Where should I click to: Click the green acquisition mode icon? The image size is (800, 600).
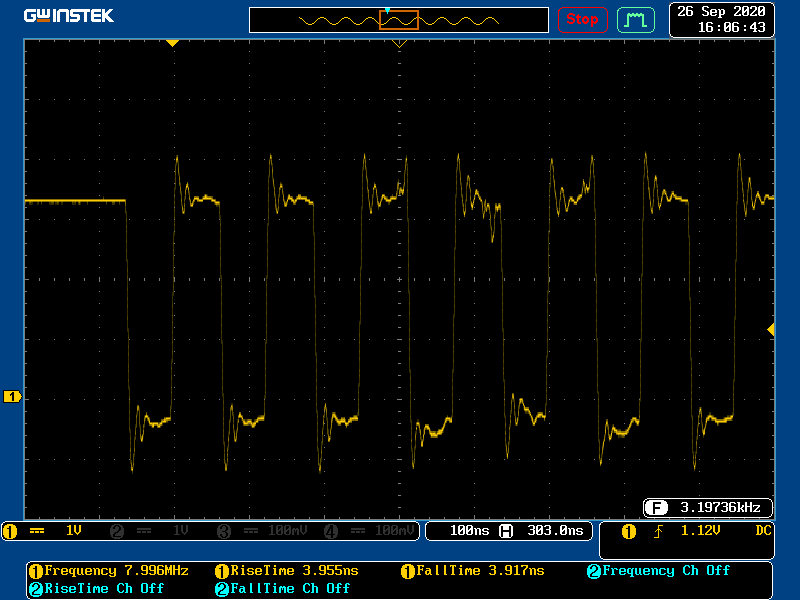pos(635,19)
